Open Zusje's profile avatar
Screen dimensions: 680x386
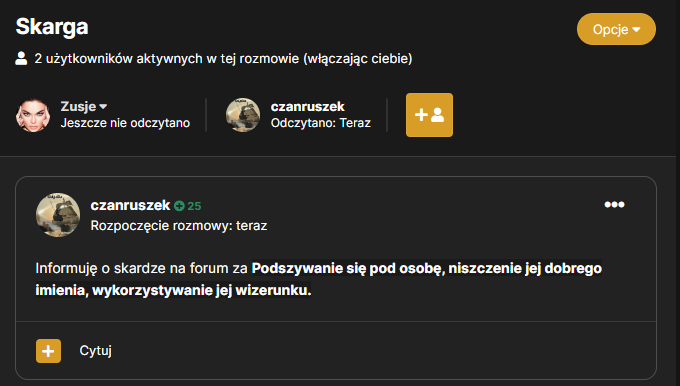click(x=33, y=115)
